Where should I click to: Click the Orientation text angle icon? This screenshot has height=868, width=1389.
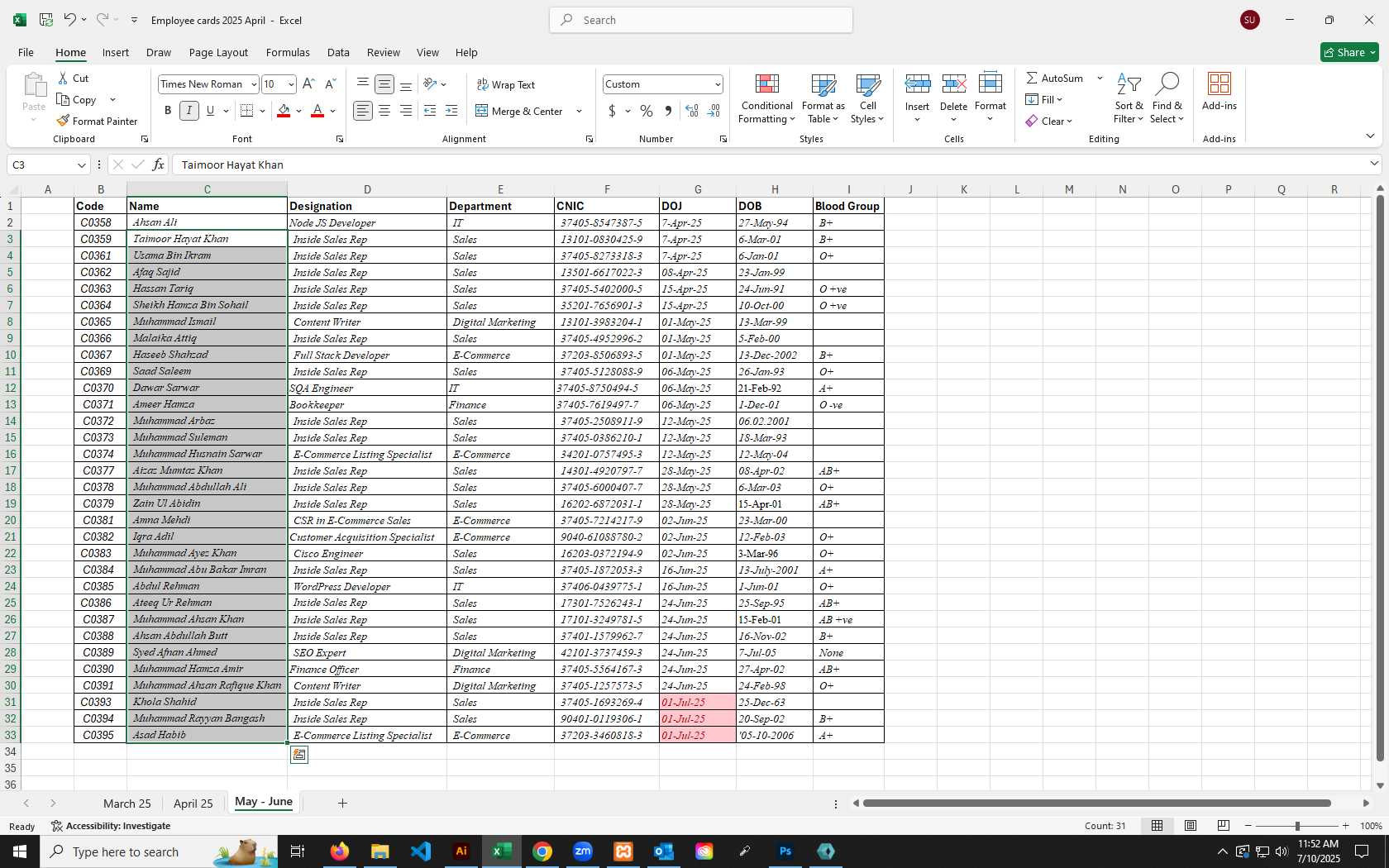(430, 83)
